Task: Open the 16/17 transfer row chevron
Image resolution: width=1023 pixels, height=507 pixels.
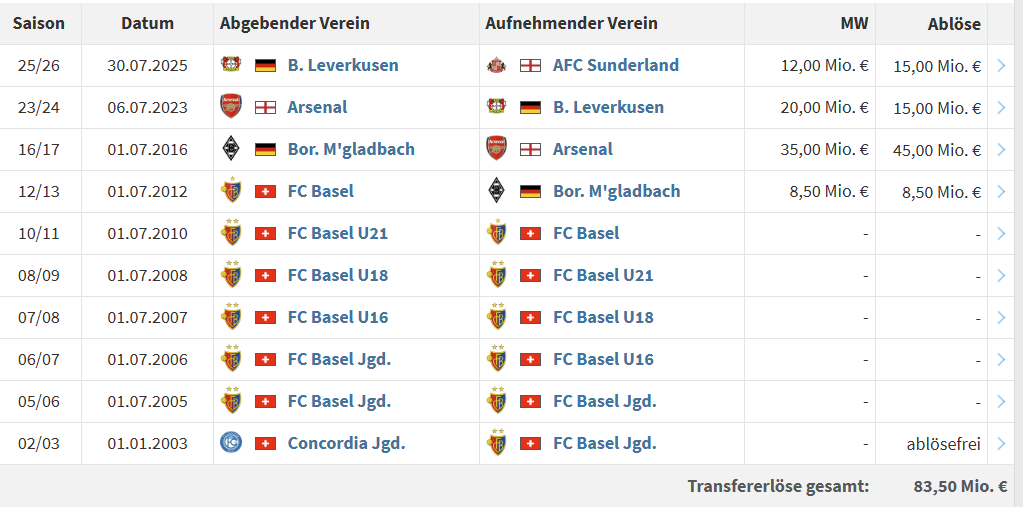Action: [x=1002, y=149]
